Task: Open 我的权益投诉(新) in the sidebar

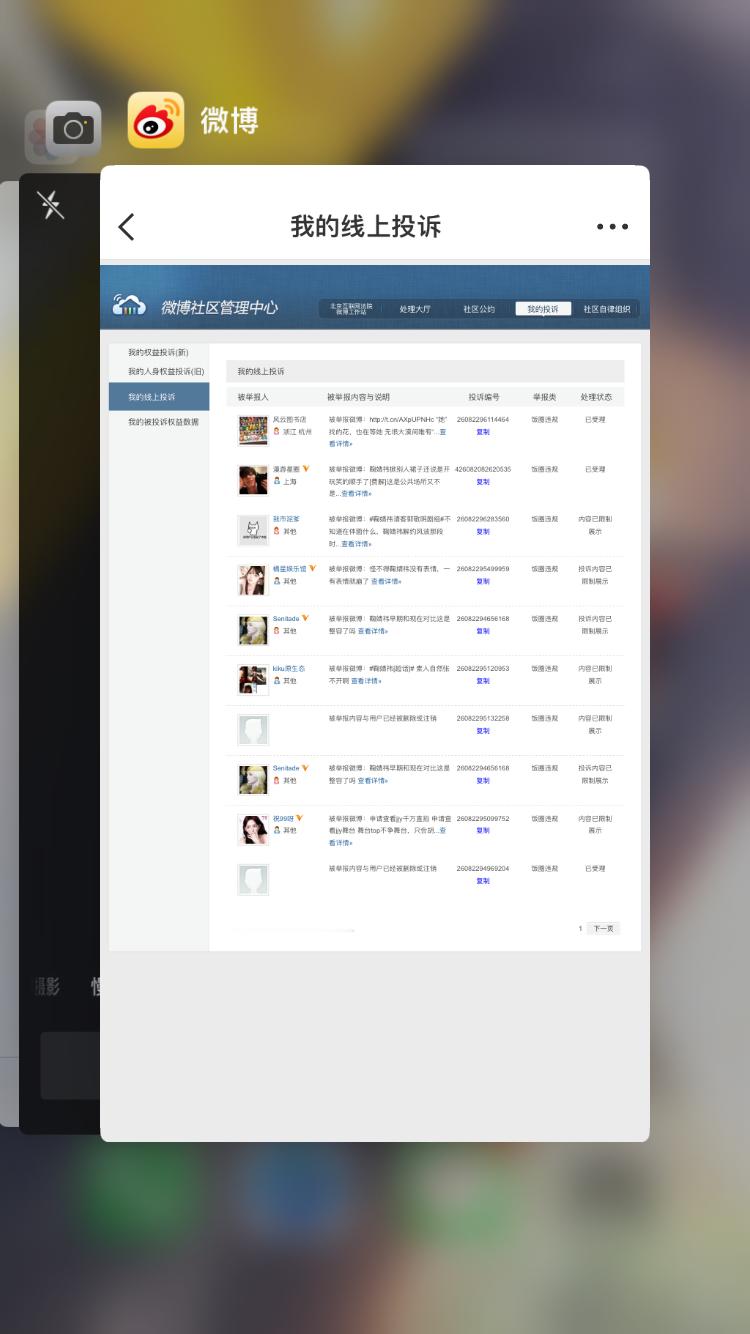Action: pyautogui.click(x=158, y=352)
